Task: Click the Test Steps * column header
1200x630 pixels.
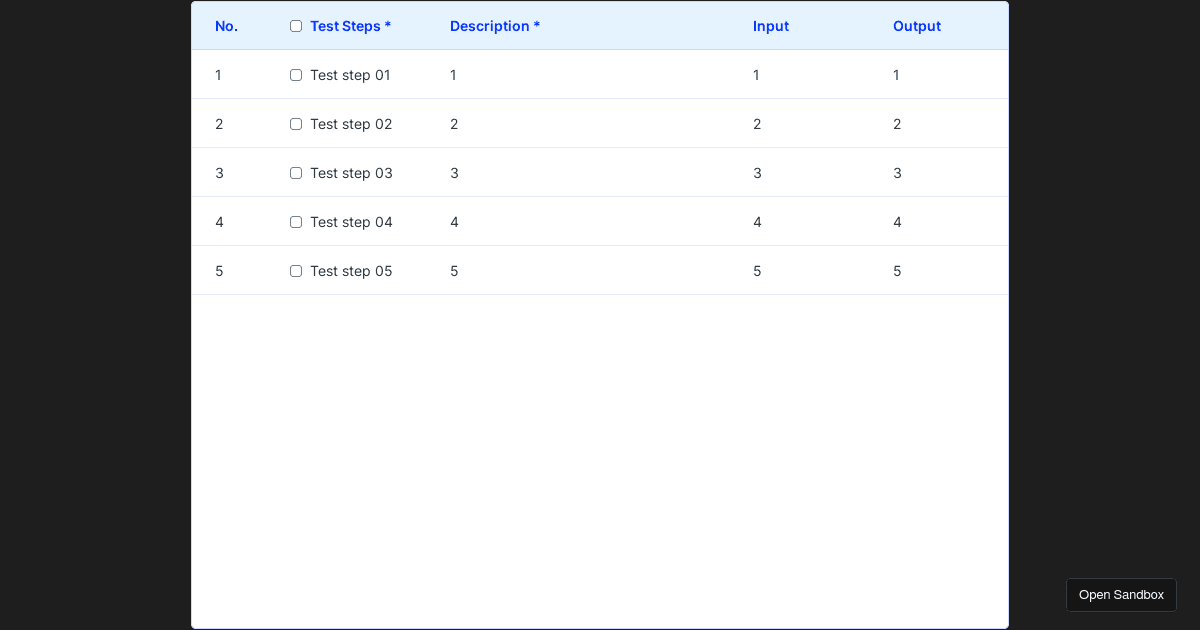Action: (x=350, y=26)
